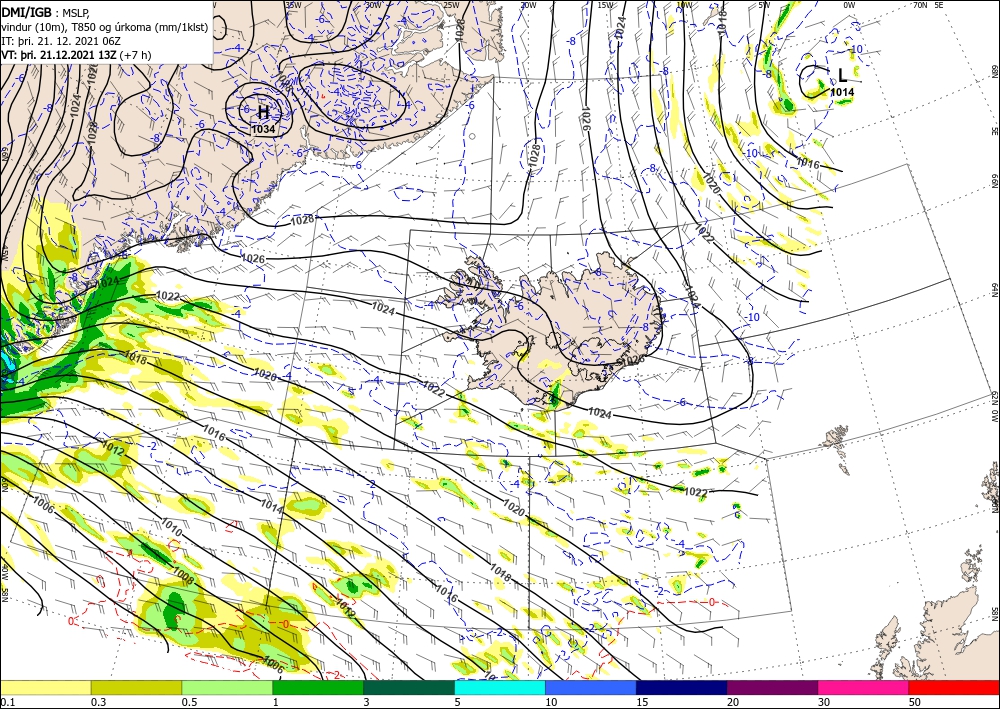The height and width of the screenshot is (709, 1000).
Task: Click the "15" legend value
Action: pos(642,702)
